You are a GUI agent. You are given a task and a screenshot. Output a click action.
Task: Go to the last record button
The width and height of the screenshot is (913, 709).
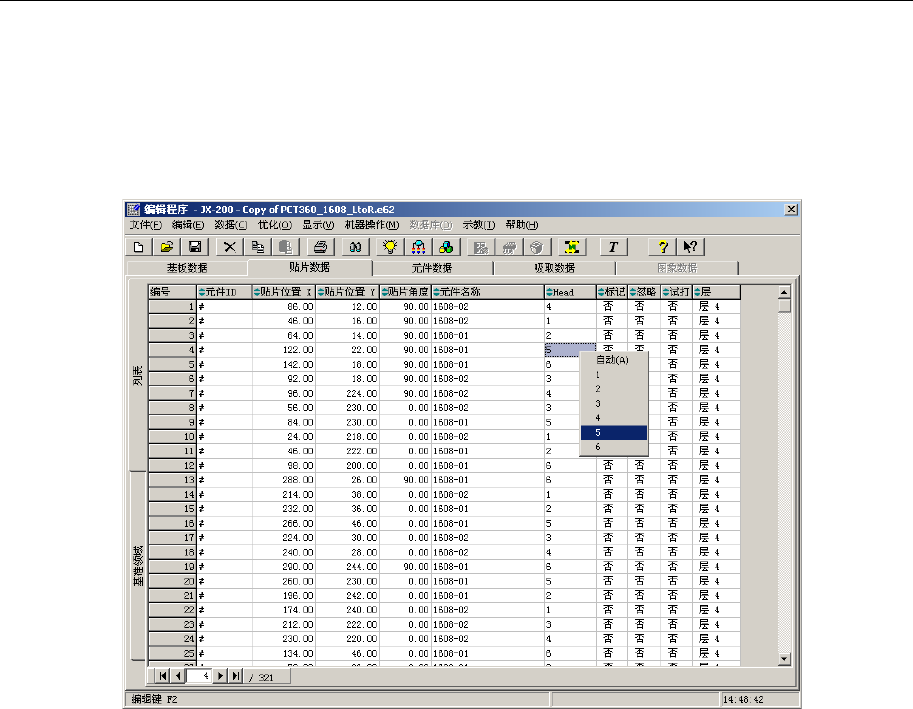235,676
